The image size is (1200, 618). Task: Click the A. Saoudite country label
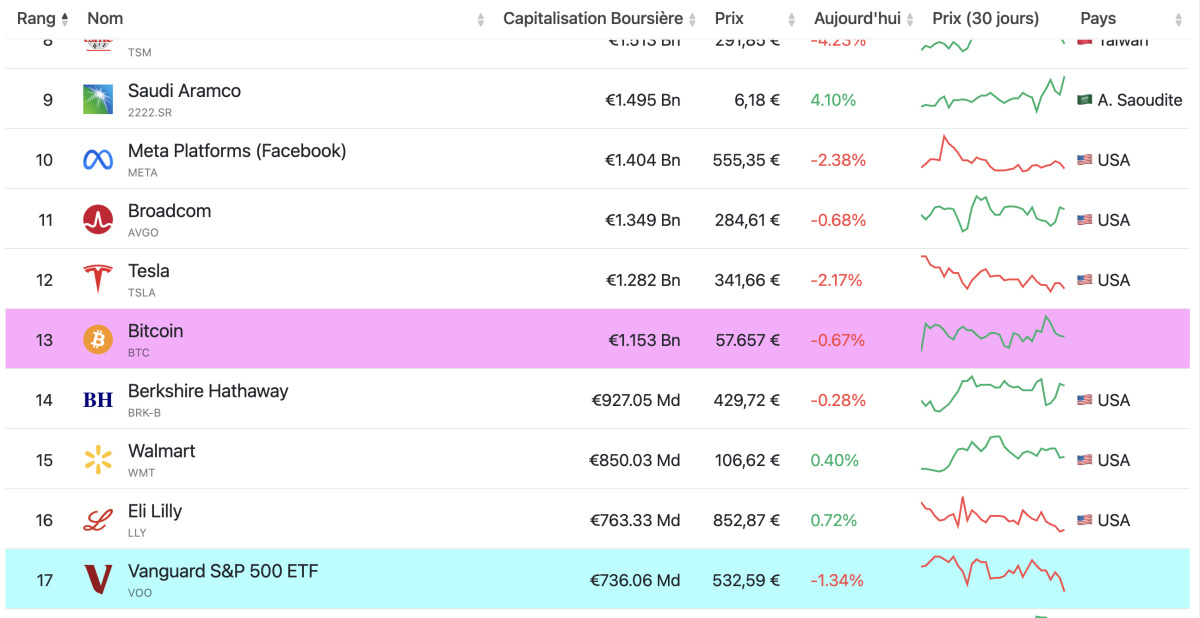[1140, 100]
